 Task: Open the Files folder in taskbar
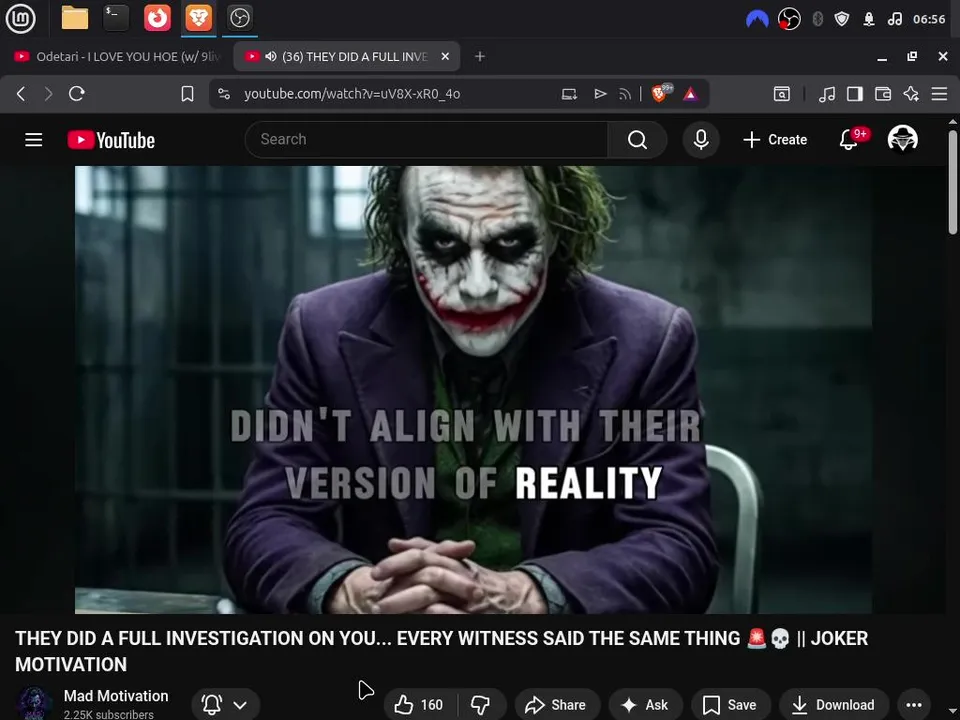click(75, 18)
